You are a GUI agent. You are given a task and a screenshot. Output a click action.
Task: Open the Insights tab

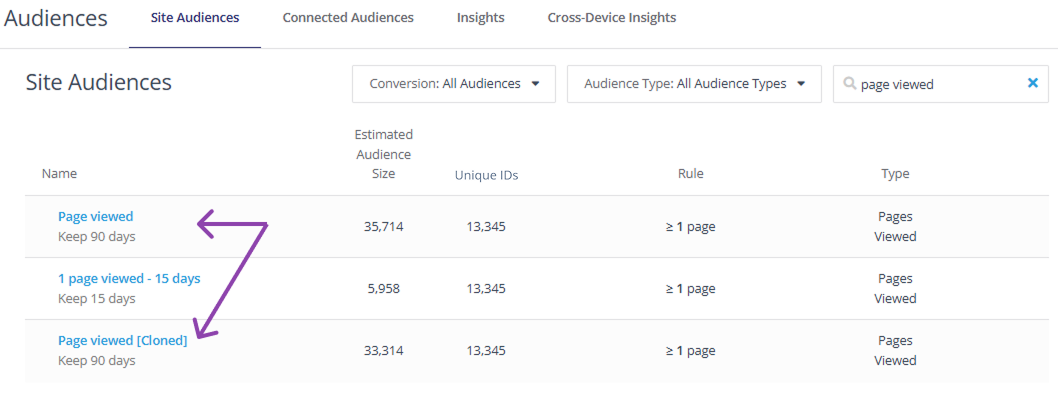pyautogui.click(x=480, y=18)
